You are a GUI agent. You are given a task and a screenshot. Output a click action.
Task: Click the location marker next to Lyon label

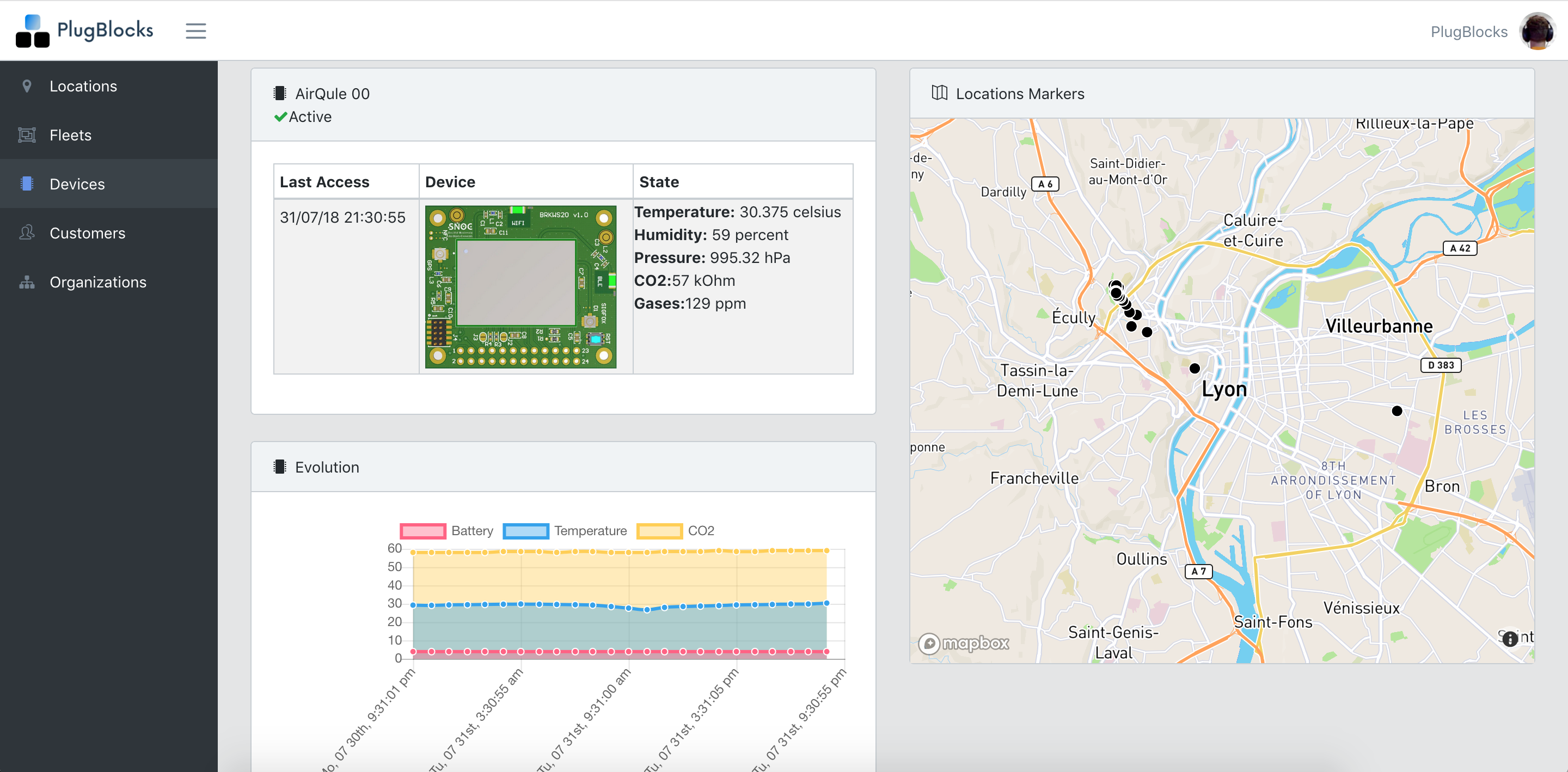1195,369
